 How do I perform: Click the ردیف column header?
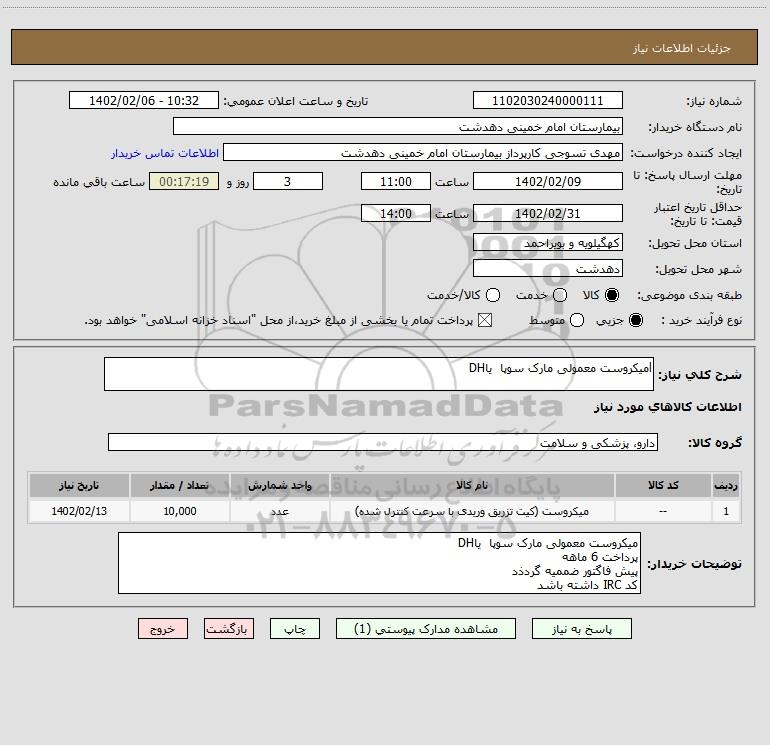click(x=726, y=485)
